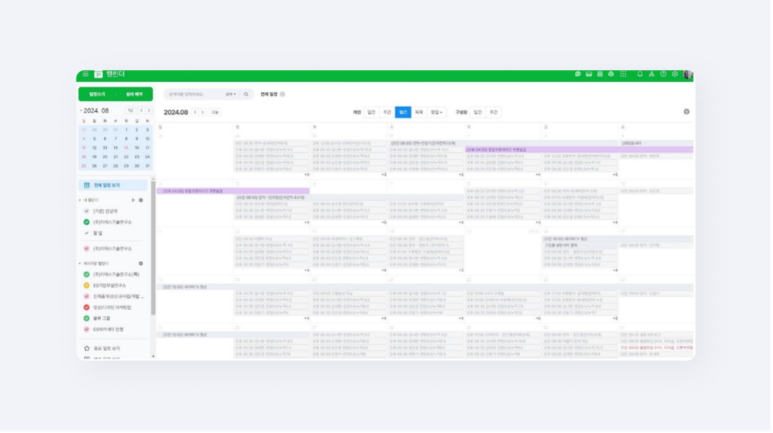
Task: Open the help question mark icon
Action: (664, 74)
